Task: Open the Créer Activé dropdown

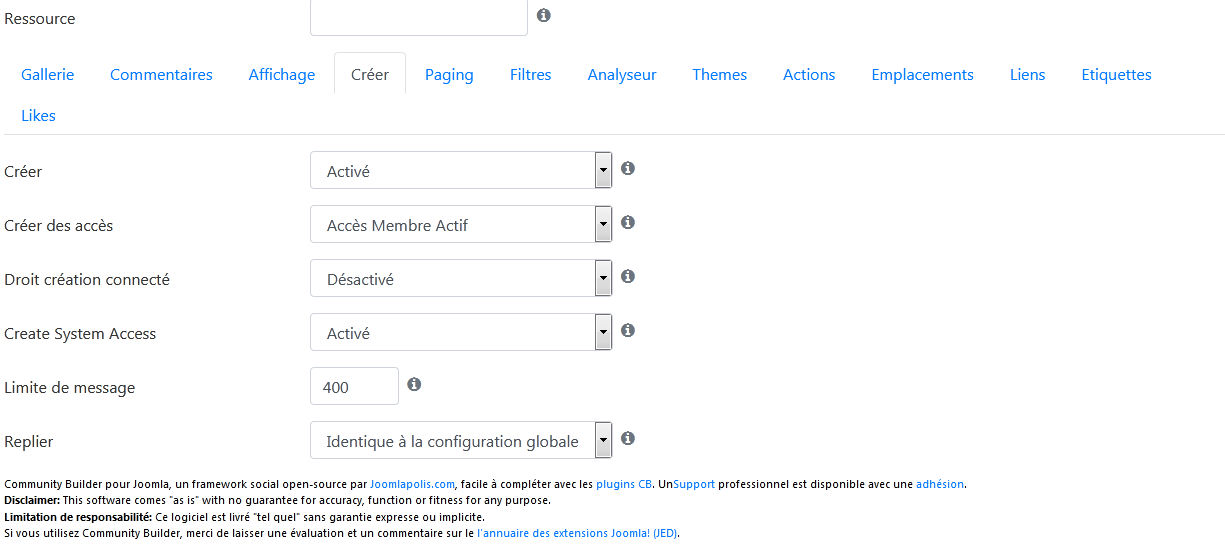Action: pyautogui.click(x=461, y=170)
